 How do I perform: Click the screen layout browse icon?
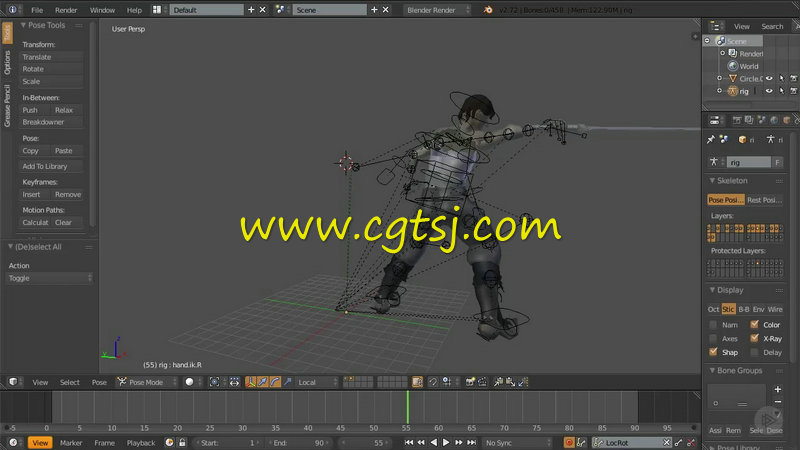157,10
